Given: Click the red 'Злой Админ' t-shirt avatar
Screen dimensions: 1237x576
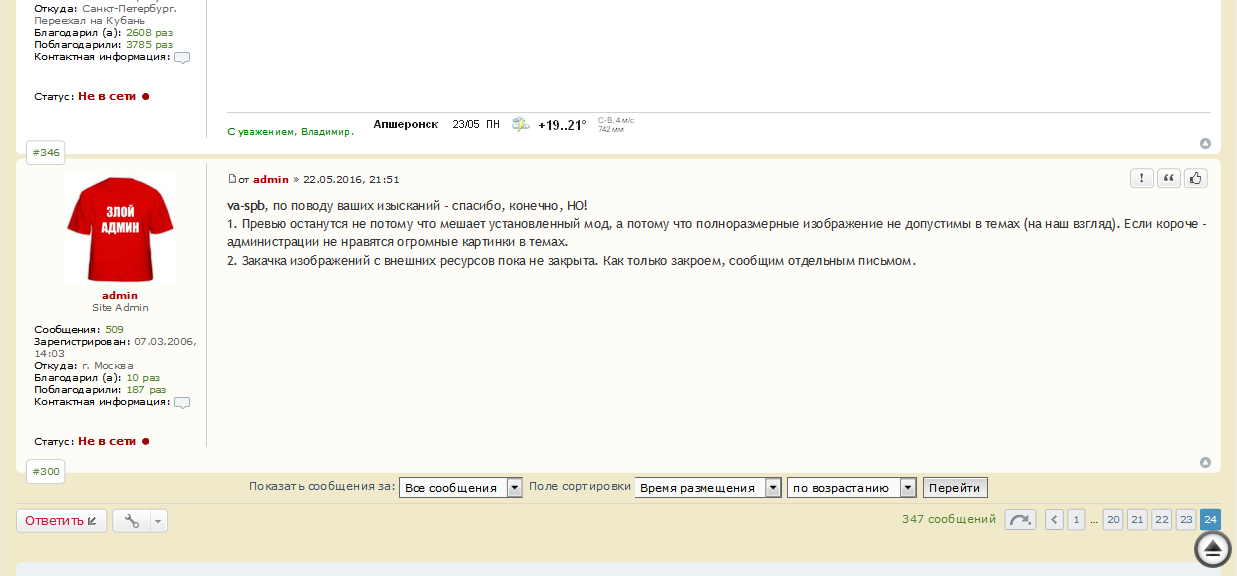Looking at the screenshot, I should [120, 230].
